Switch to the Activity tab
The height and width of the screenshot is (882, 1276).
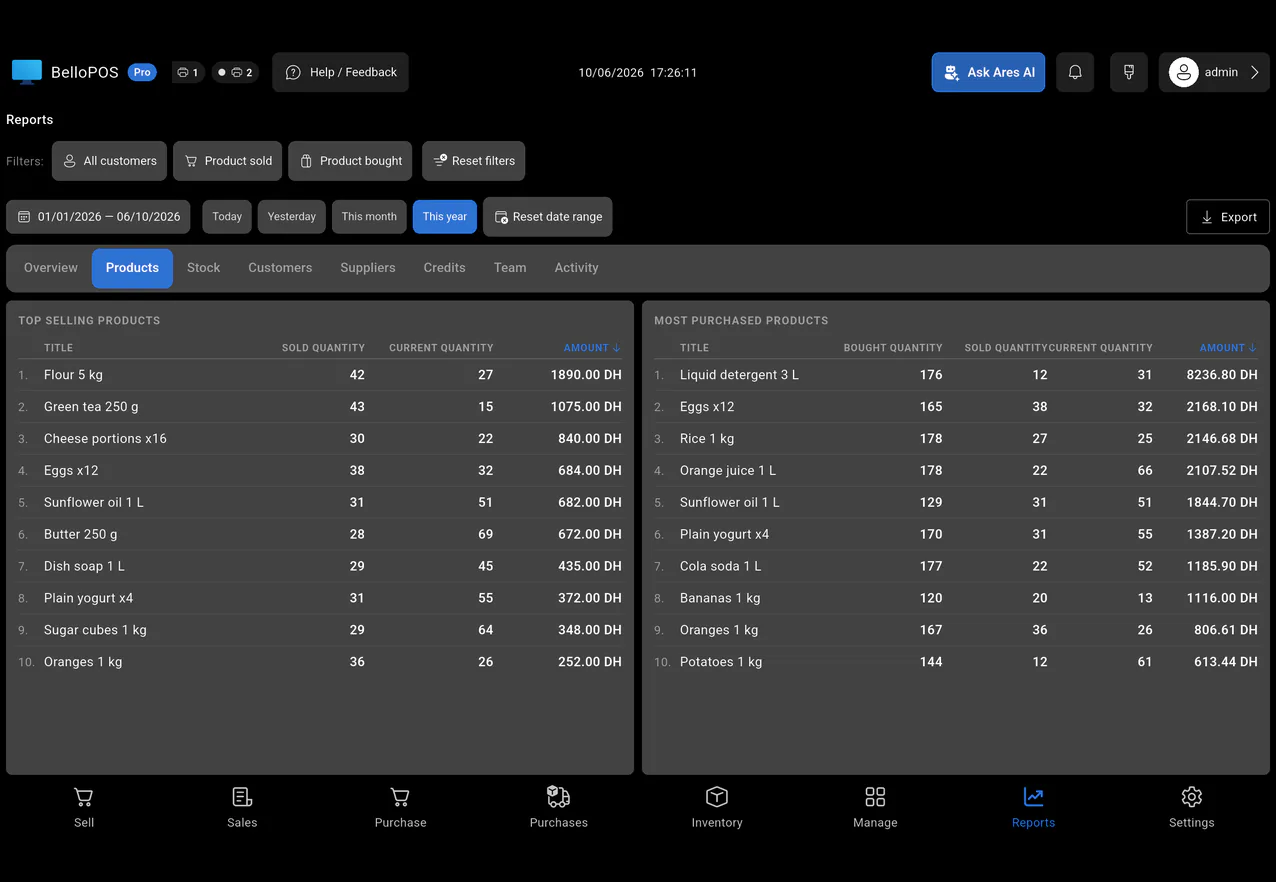[577, 268]
